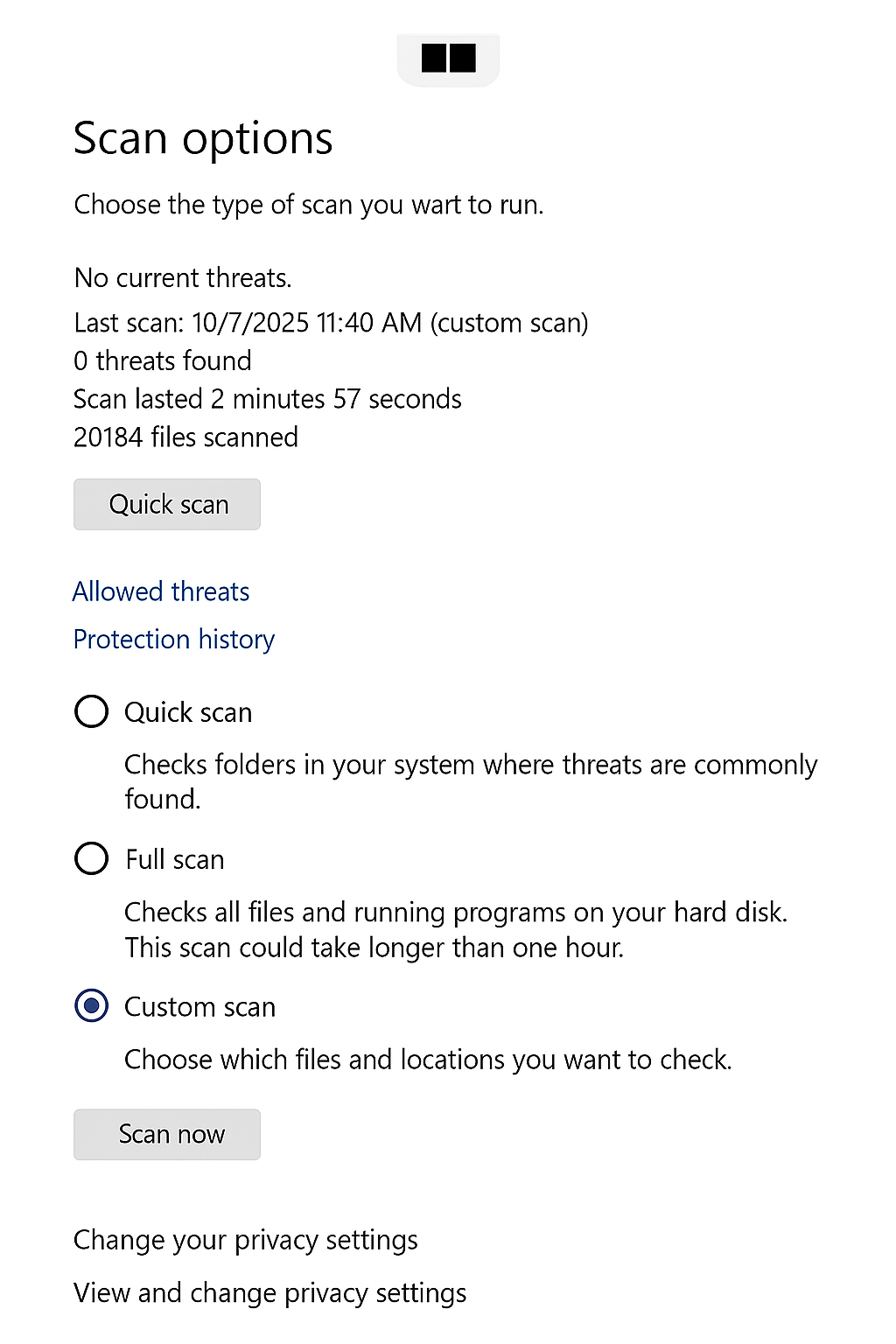Open the Allowed threats link
This screenshot has height=1344, width=896.
coord(161,591)
